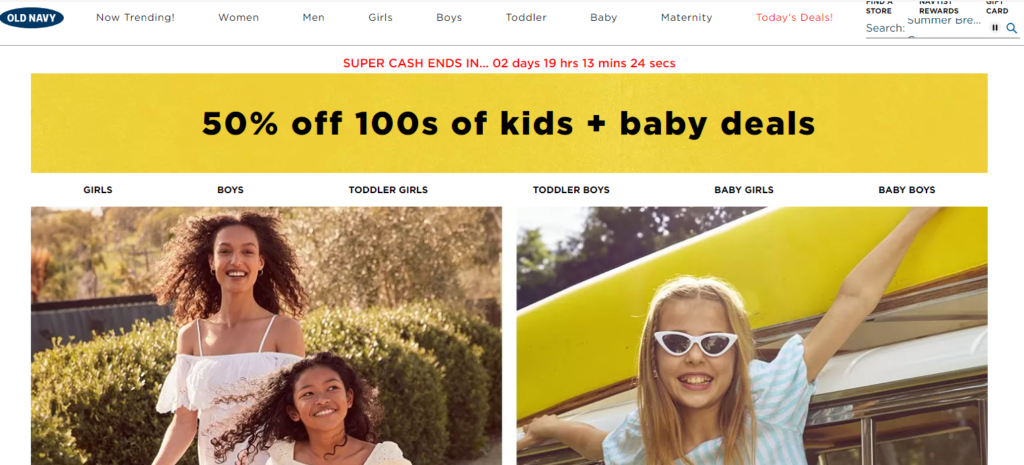Image resolution: width=1024 pixels, height=465 pixels.
Task: Open the Girls top navigation menu
Action: point(380,18)
